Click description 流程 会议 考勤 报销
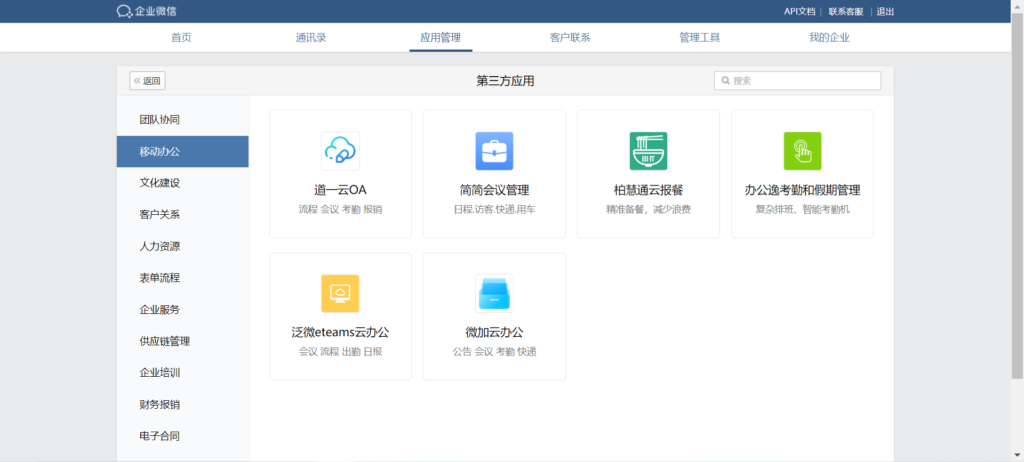Screen dimensions: 1024x462 [340, 210]
